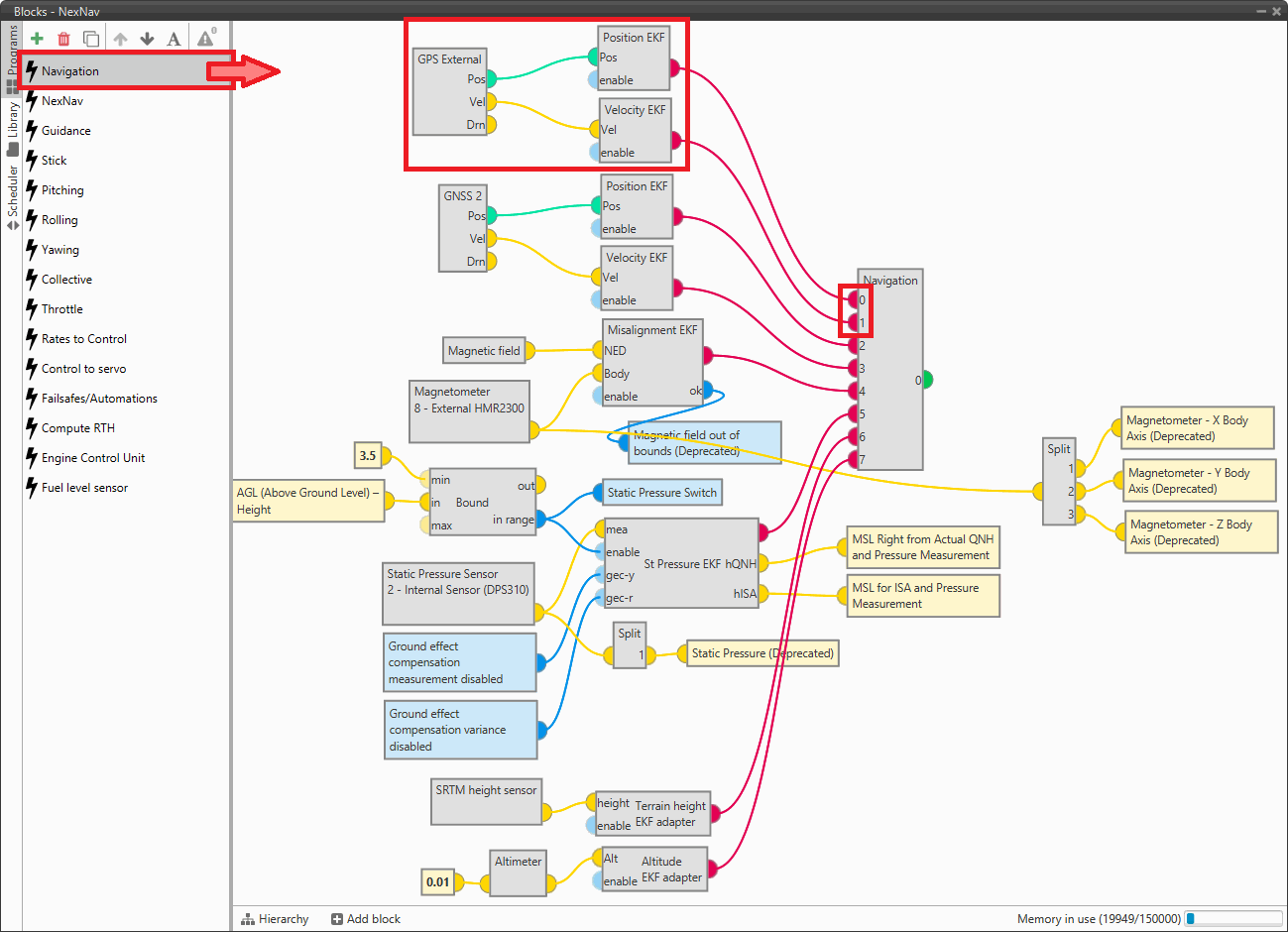1288x932 pixels.
Task: Click the Memory in use progress bar
Action: (1233, 919)
